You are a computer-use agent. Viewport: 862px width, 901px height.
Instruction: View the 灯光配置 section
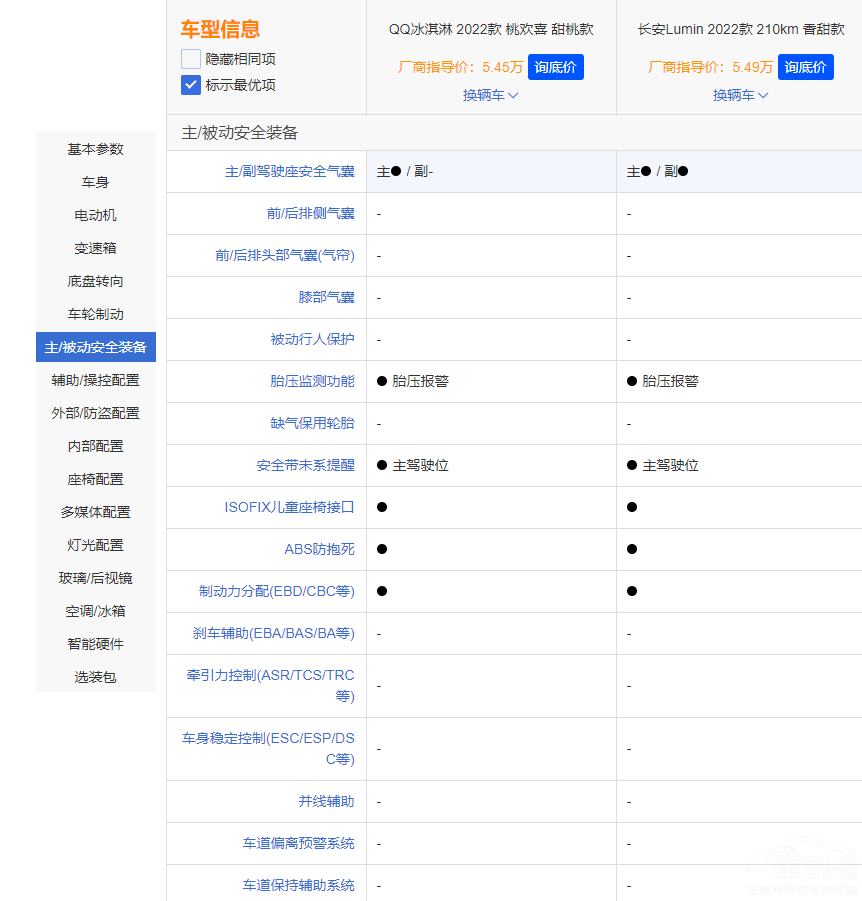tap(95, 545)
